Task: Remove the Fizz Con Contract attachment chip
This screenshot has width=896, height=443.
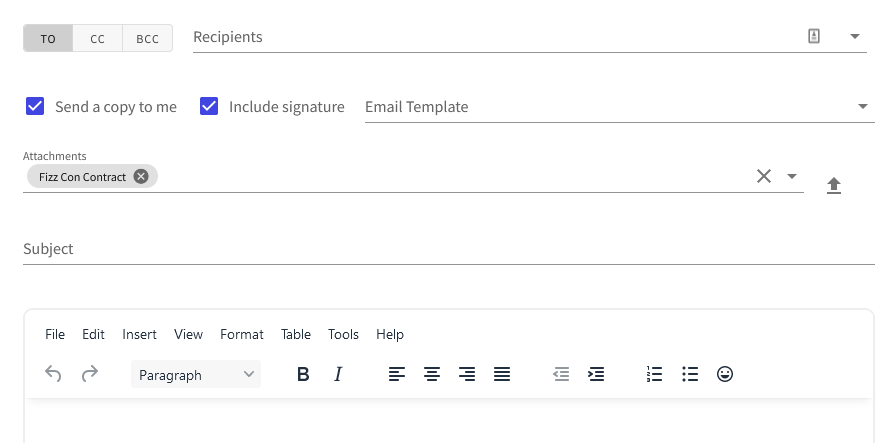Action: point(141,177)
